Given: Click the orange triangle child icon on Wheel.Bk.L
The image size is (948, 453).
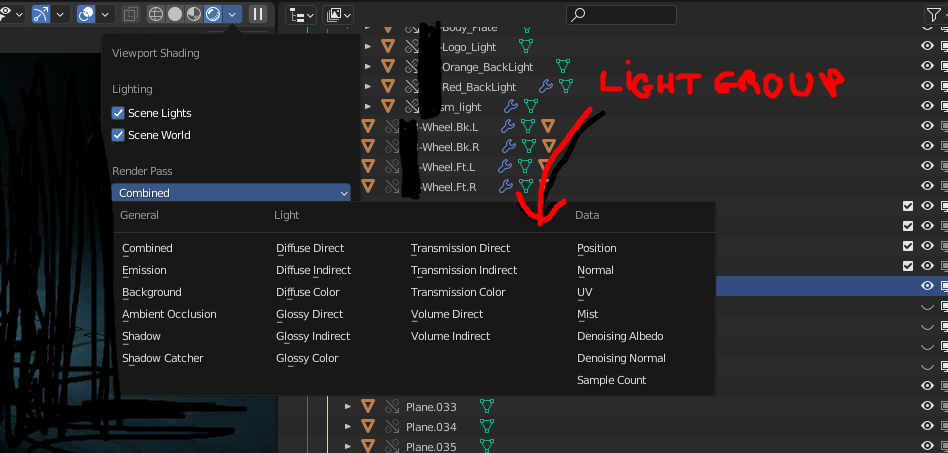Looking at the screenshot, I should tap(548, 126).
